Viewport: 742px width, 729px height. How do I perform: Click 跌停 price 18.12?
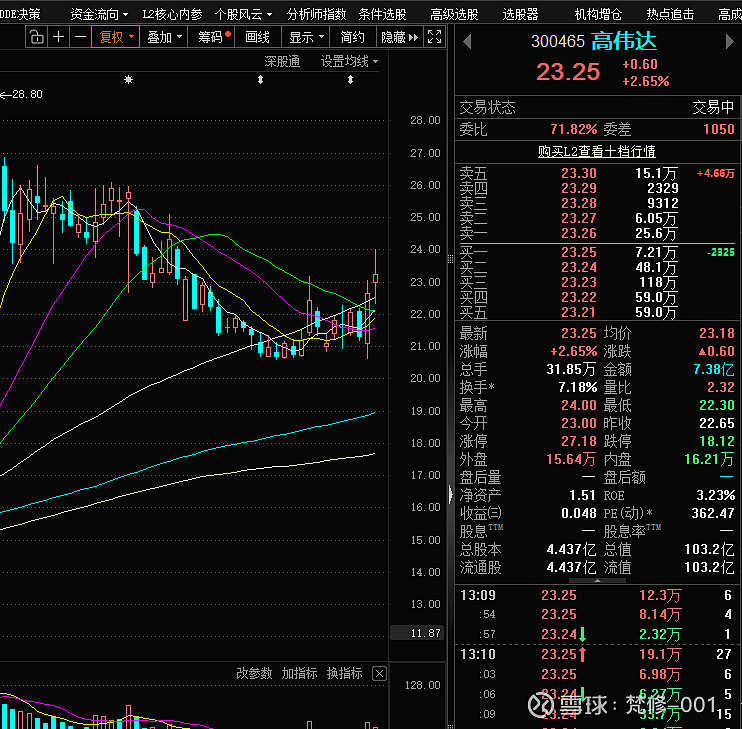coord(717,441)
